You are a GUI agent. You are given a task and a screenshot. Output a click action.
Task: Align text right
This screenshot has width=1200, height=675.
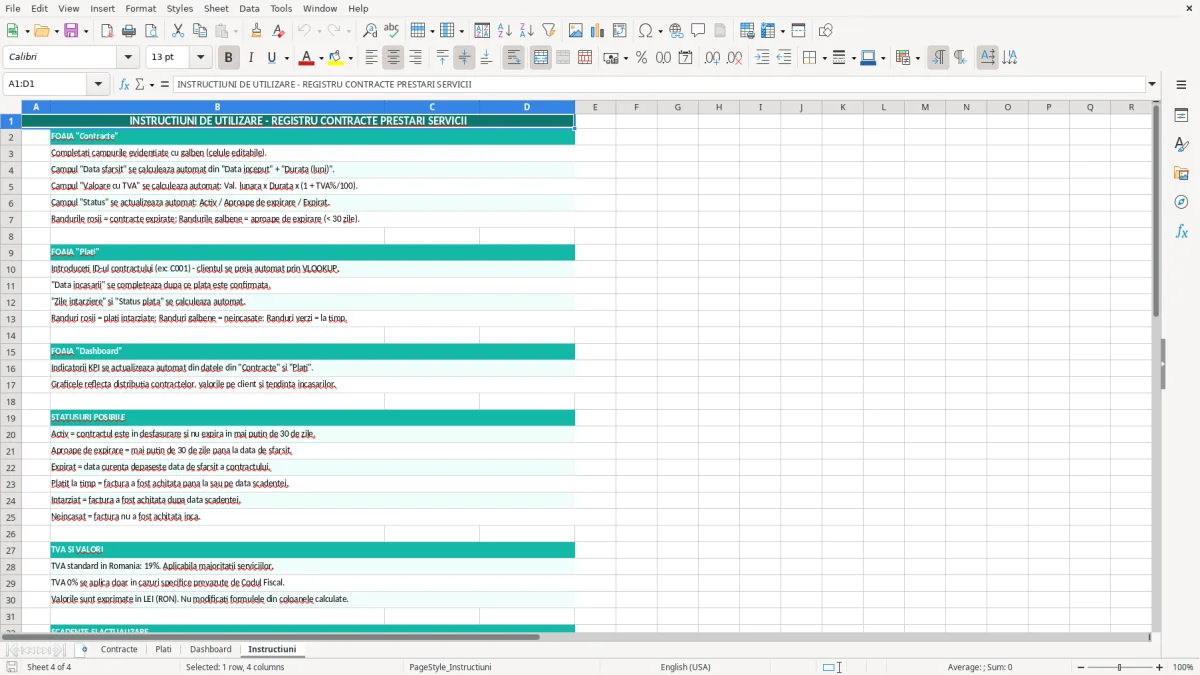click(415, 58)
